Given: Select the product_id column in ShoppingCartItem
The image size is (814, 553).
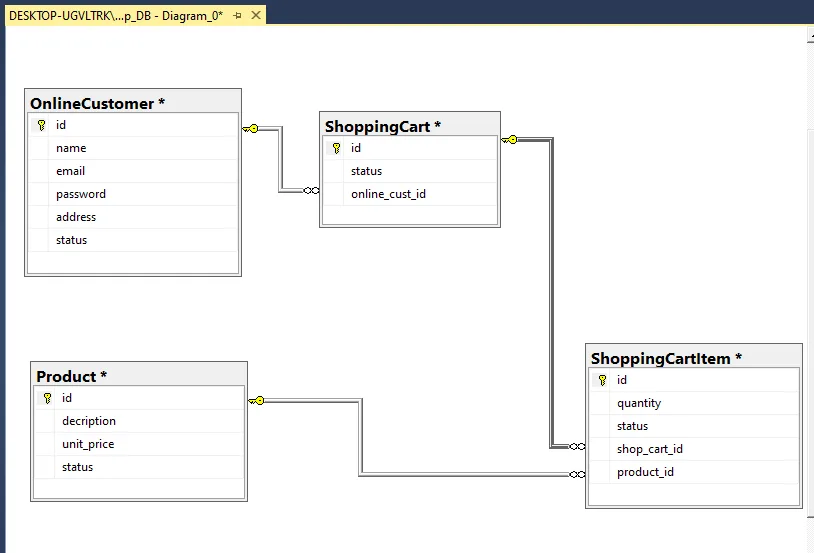Looking at the screenshot, I should pyautogui.click(x=695, y=472).
